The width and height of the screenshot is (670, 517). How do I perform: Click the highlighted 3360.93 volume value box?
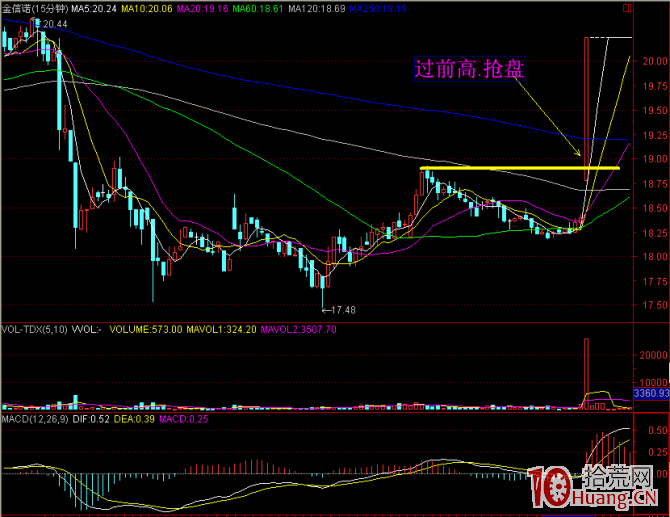[651, 393]
